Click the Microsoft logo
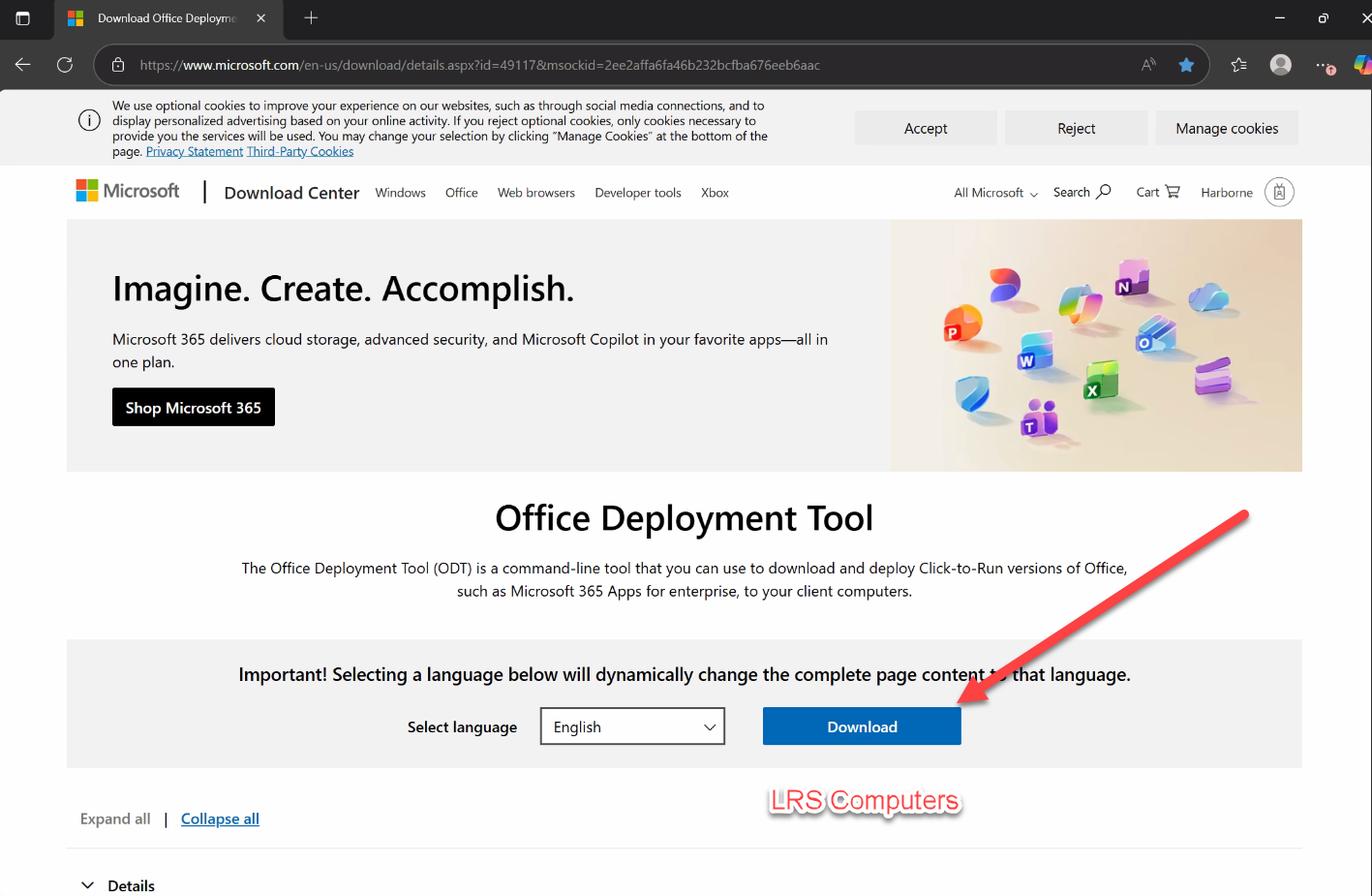The height and width of the screenshot is (896, 1372). click(x=128, y=191)
